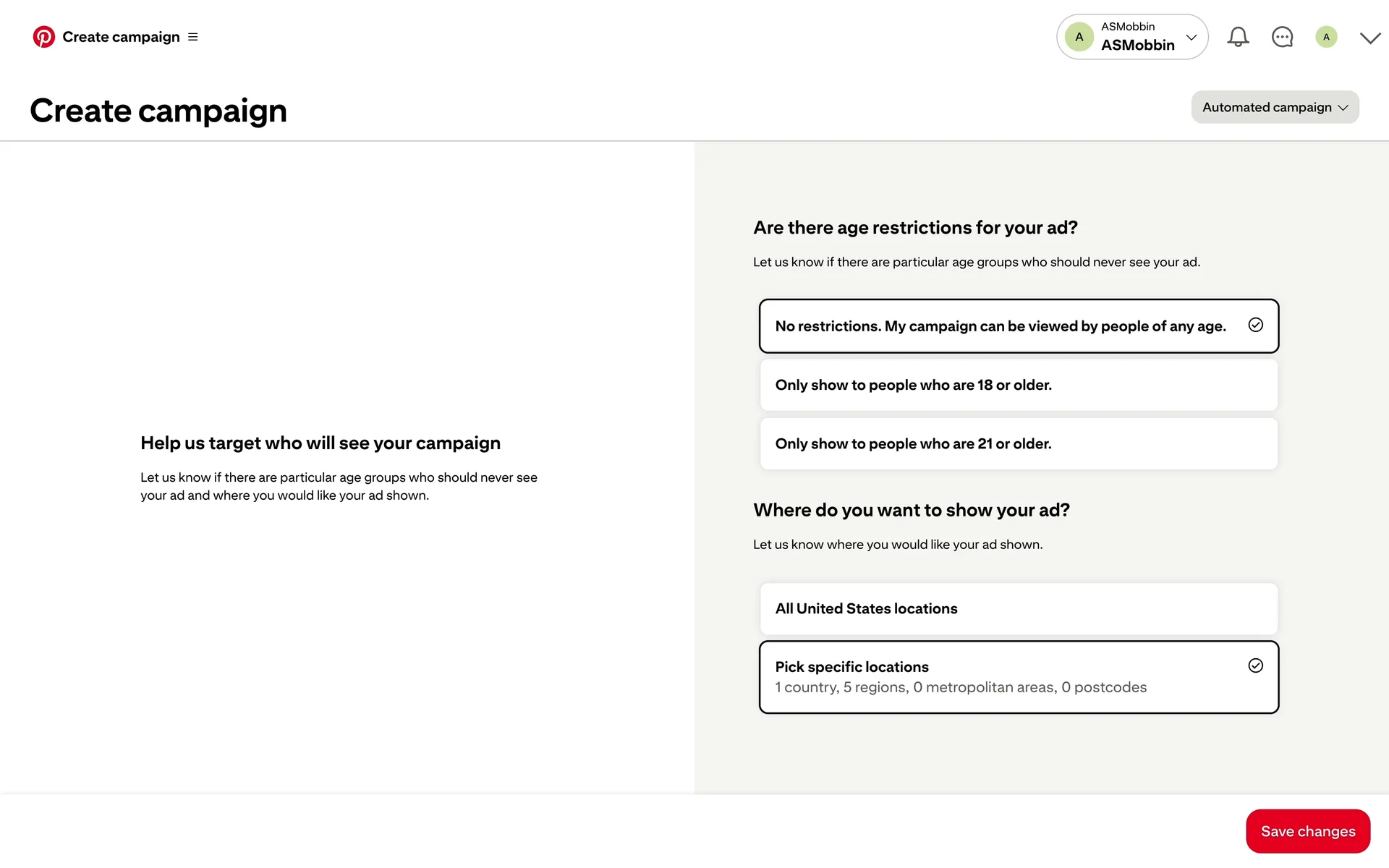The height and width of the screenshot is (868, 1389).
Task: Choose Pick specific locations option
Action: (851, 667)
